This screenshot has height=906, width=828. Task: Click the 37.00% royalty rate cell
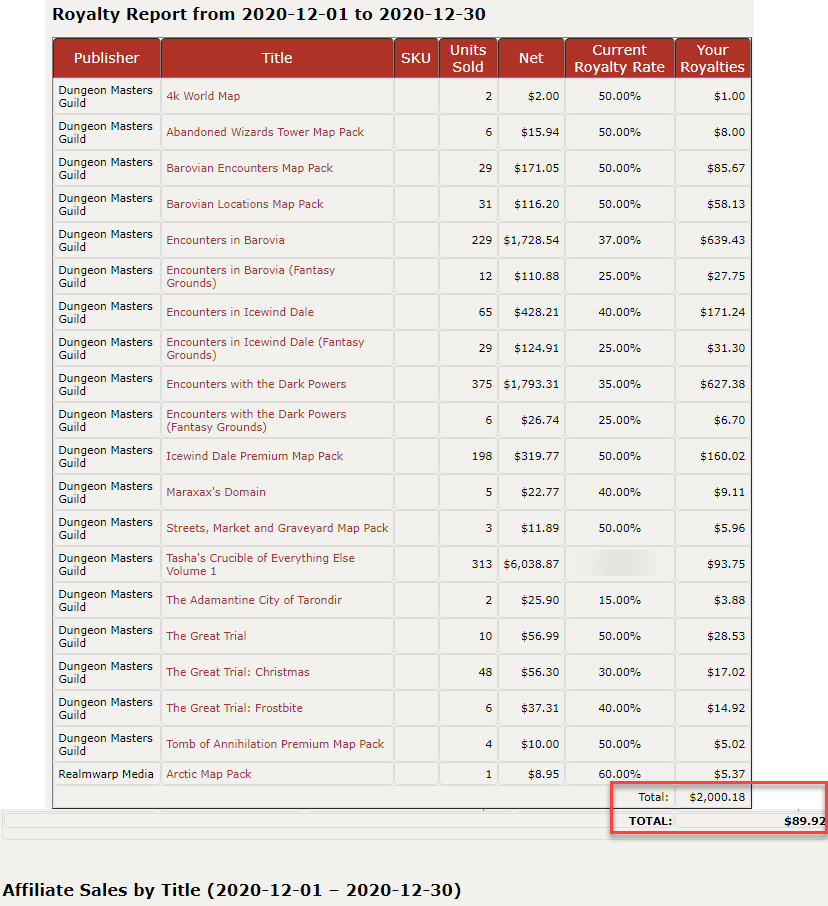[x=619, y=240]
